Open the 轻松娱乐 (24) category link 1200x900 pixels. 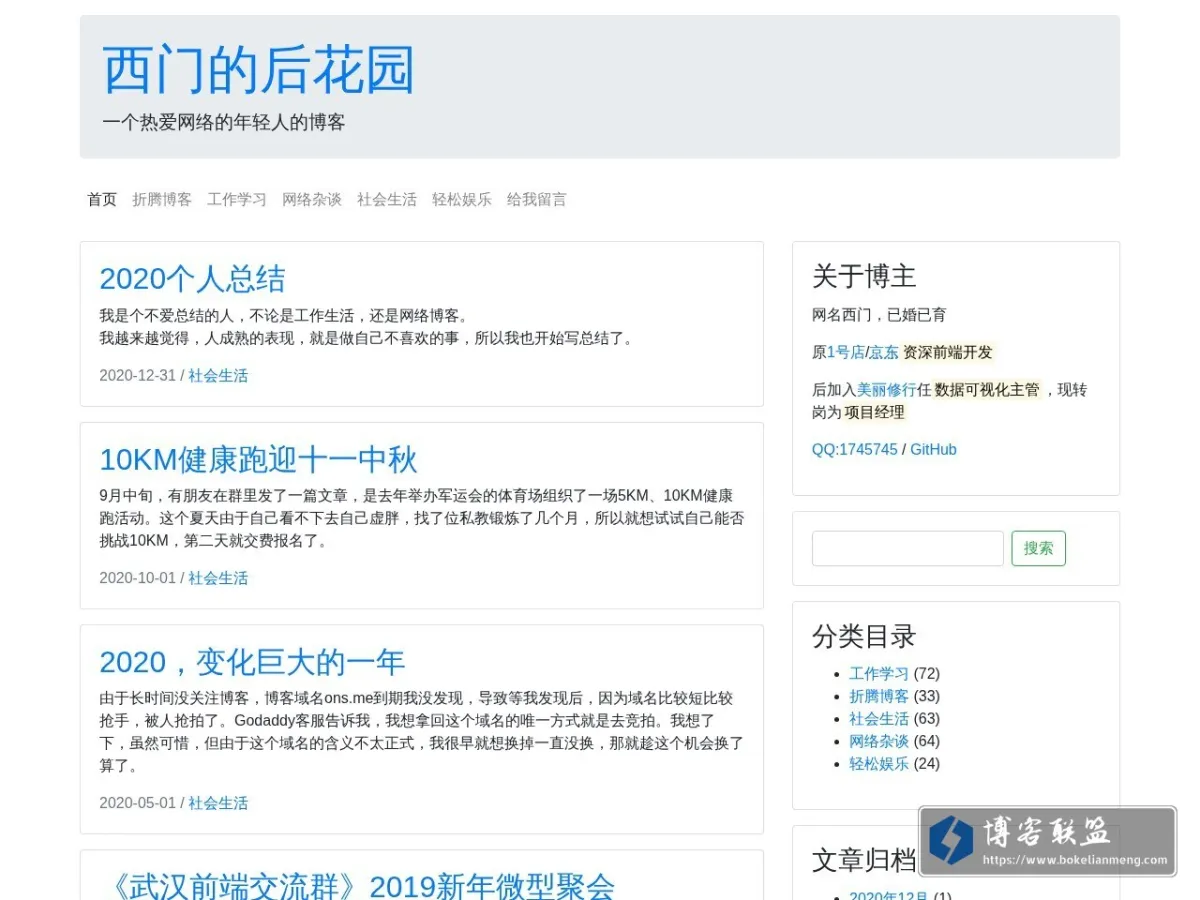pos(879,764)
